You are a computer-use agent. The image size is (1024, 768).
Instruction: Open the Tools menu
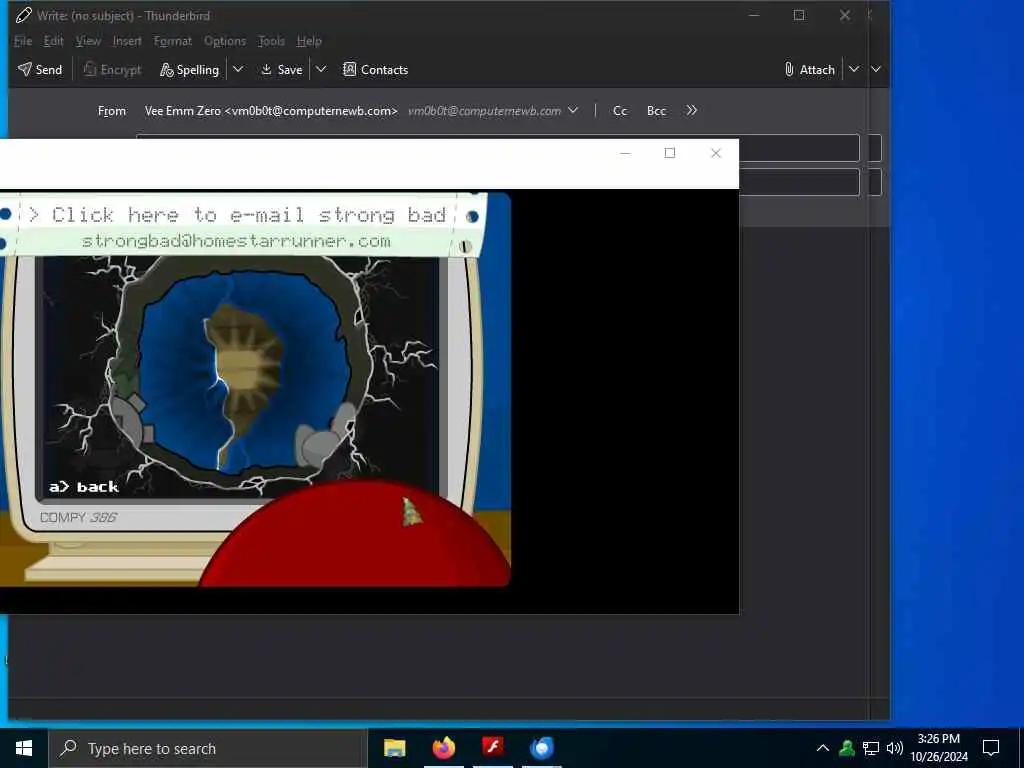click(271, 41)
